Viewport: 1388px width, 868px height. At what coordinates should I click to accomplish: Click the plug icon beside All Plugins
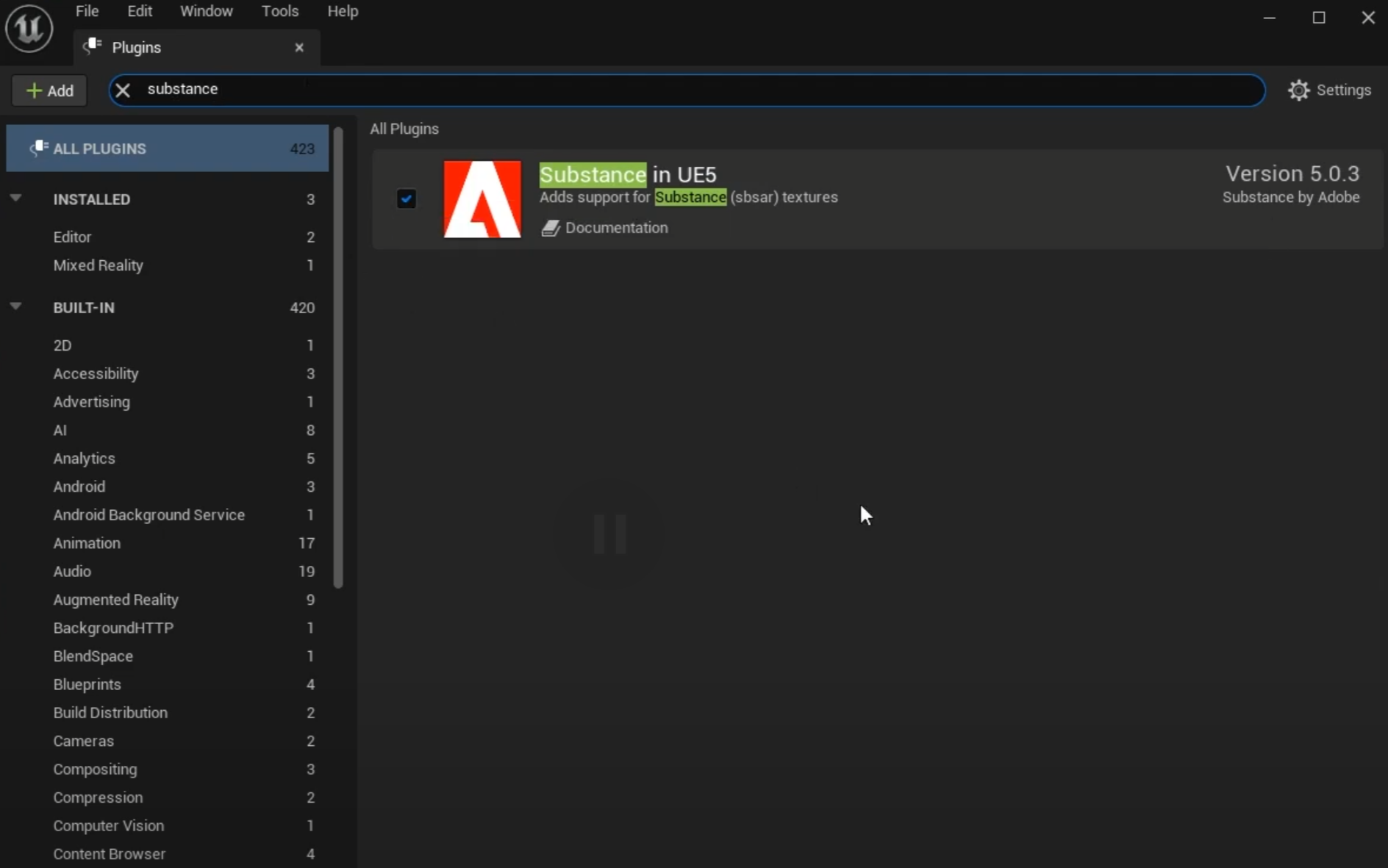click(x=38, y=148)
